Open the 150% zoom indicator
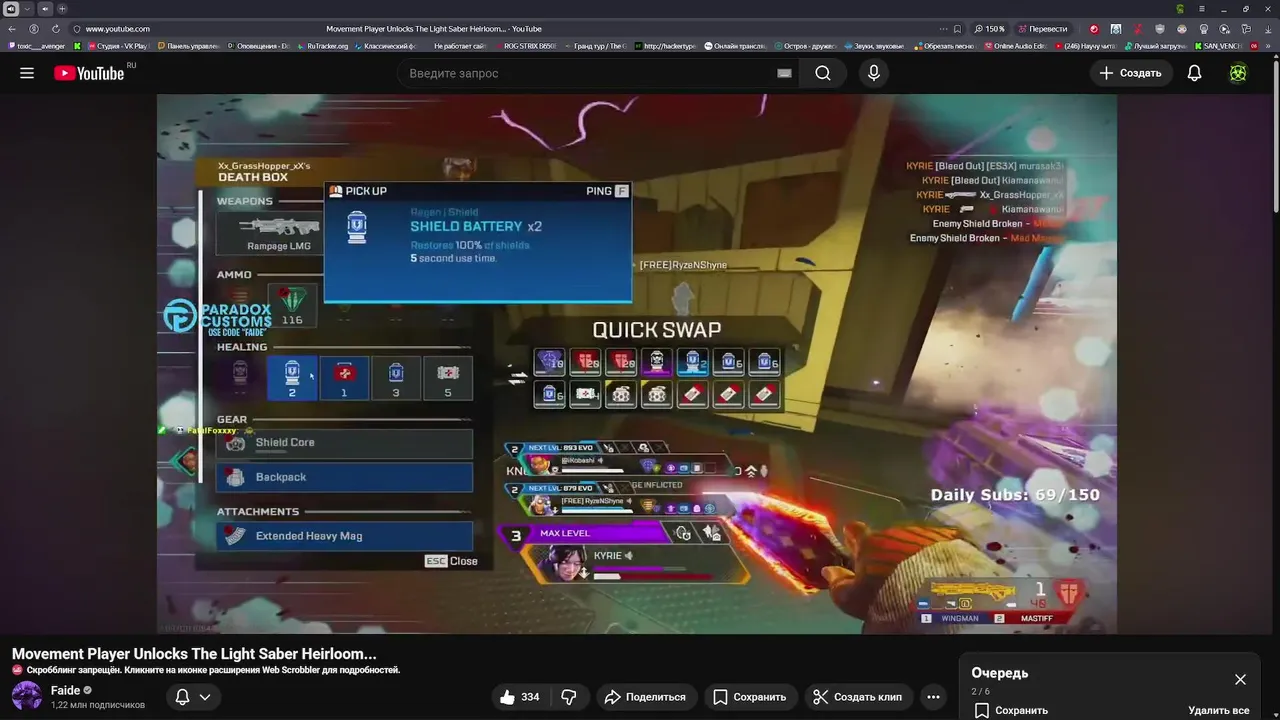1280x720 pixels. 989,29
